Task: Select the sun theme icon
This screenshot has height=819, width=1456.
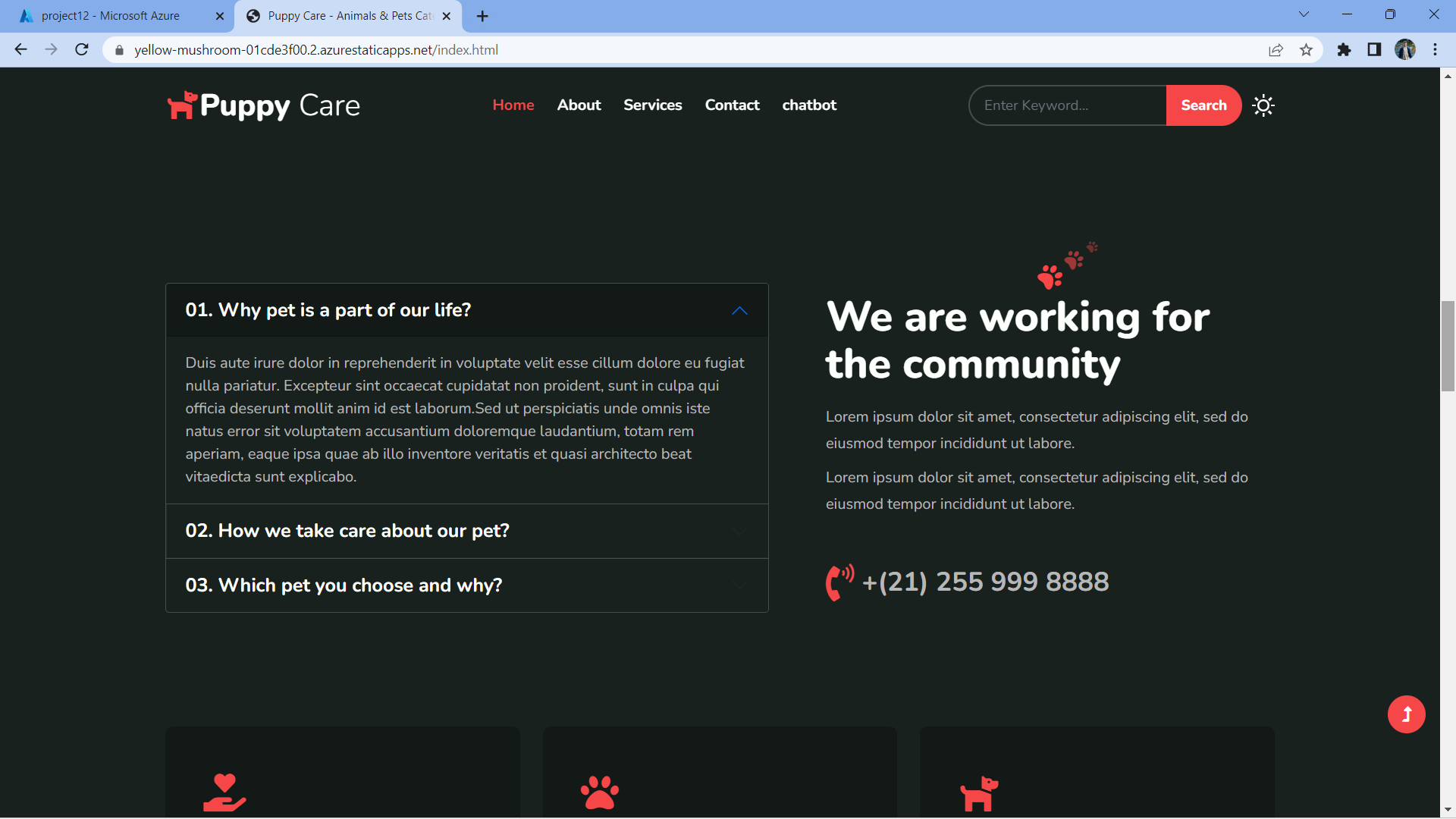Action: pos(1263,105)
